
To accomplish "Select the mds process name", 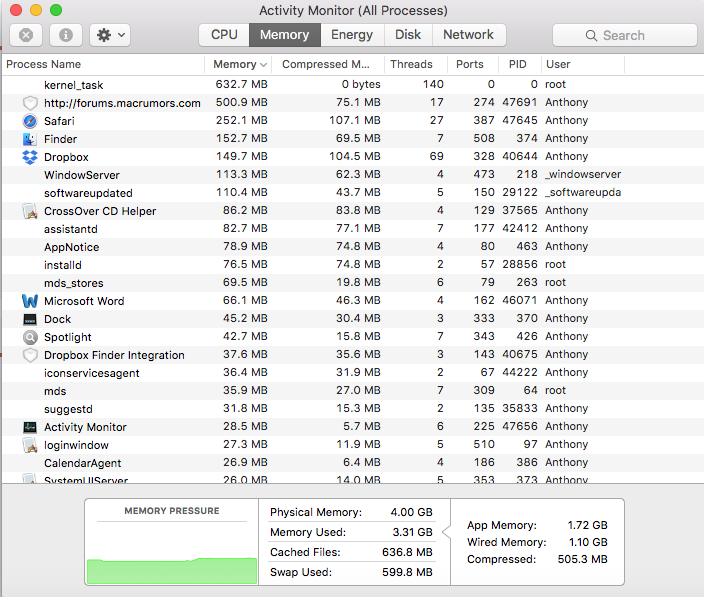I will (55, 391).
